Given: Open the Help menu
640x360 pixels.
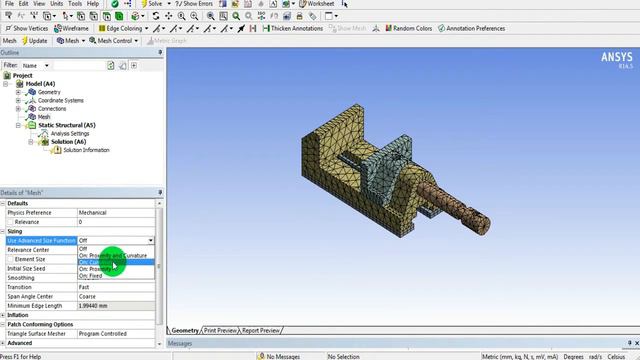Looking at the screenshot, I should 93,4.
